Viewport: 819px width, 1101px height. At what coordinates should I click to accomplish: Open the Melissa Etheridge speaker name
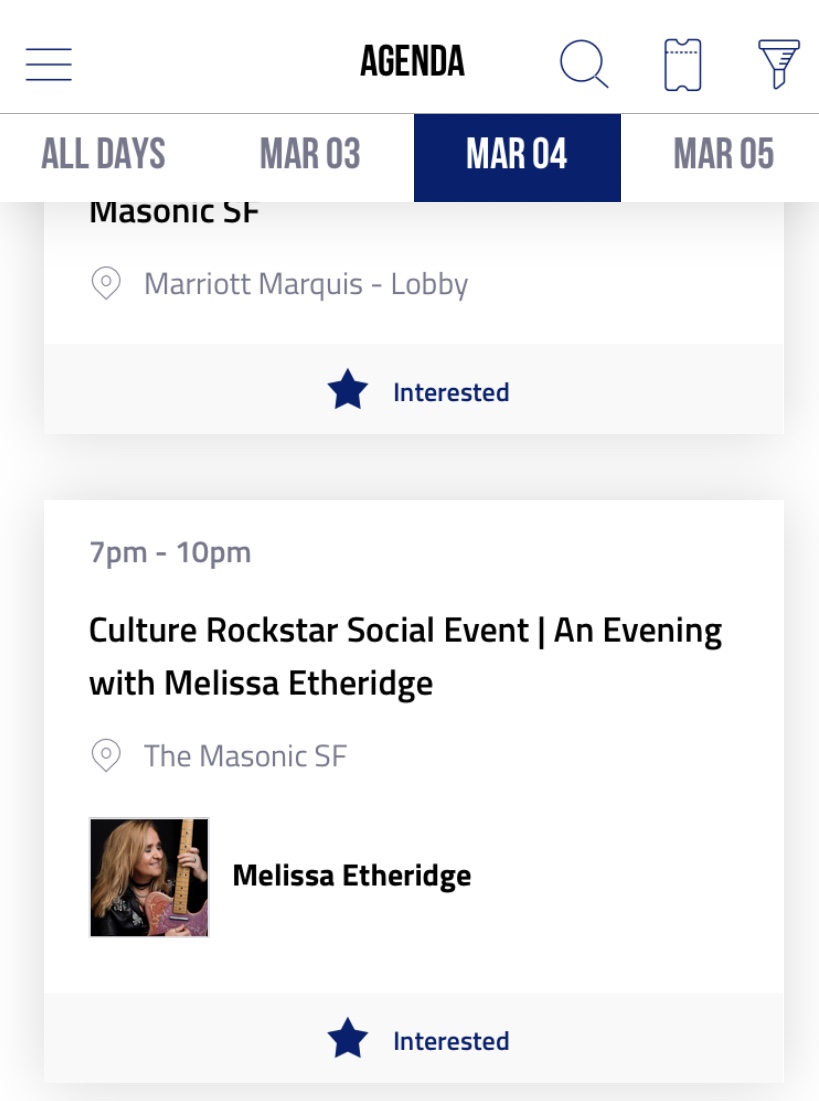351,876
